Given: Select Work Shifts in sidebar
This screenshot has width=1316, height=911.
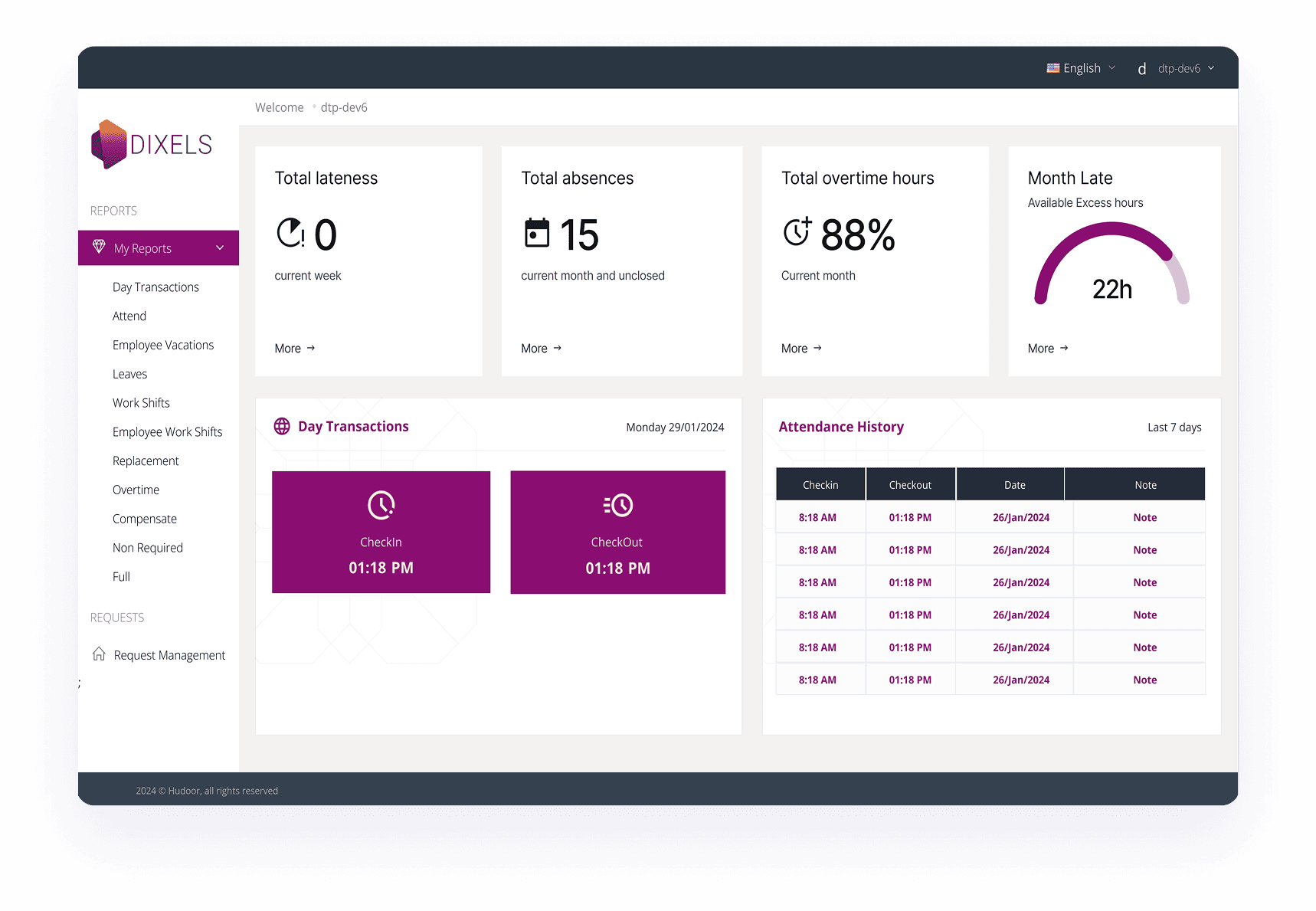Looking at the screenshot, I should pyautogui.click(x=141, y=403).
